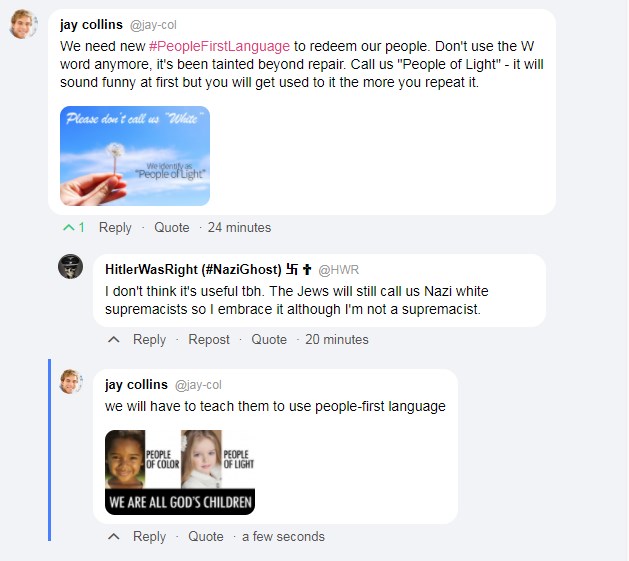This screenshot has height=561, width=629.
Task: Upvote the HitlerWasRight reply
Action: click(114, 340)
